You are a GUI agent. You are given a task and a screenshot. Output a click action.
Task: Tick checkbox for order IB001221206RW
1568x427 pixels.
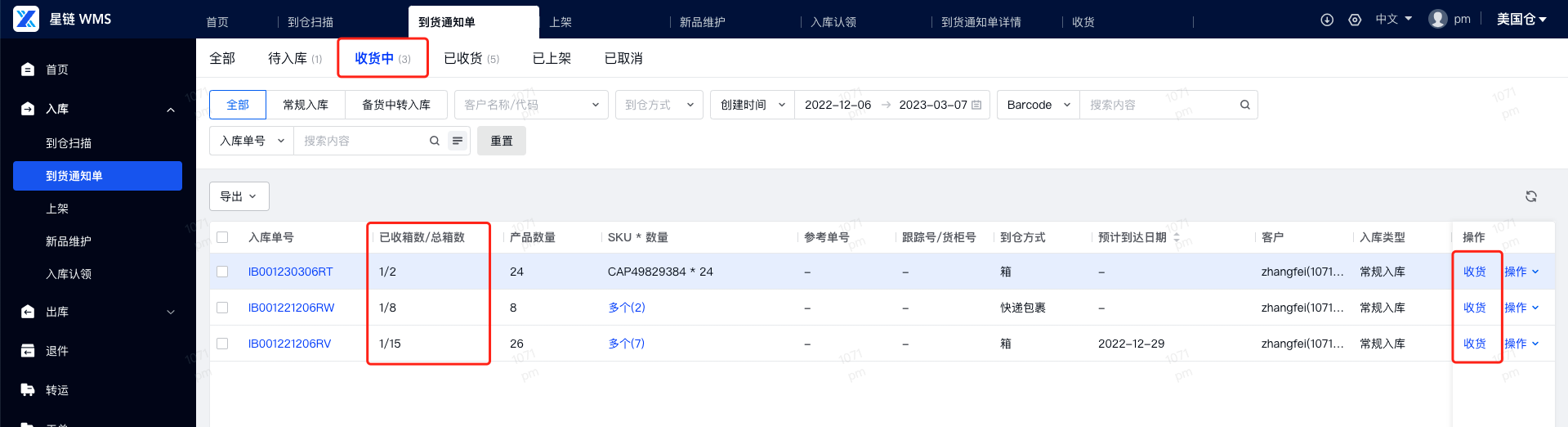pyautogui.click(x=222, y=308)
